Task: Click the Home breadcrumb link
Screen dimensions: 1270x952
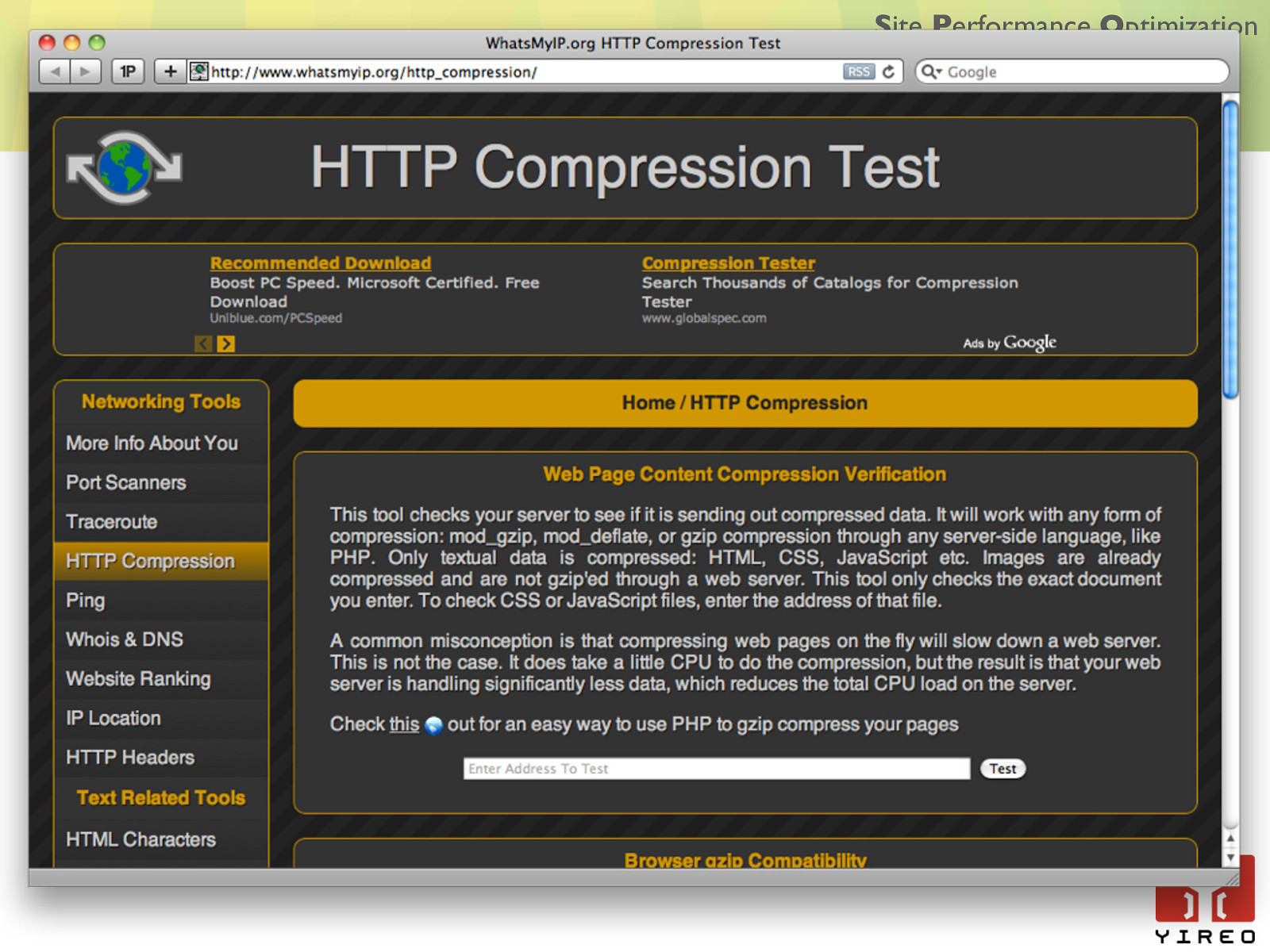Action: (648, 403)
